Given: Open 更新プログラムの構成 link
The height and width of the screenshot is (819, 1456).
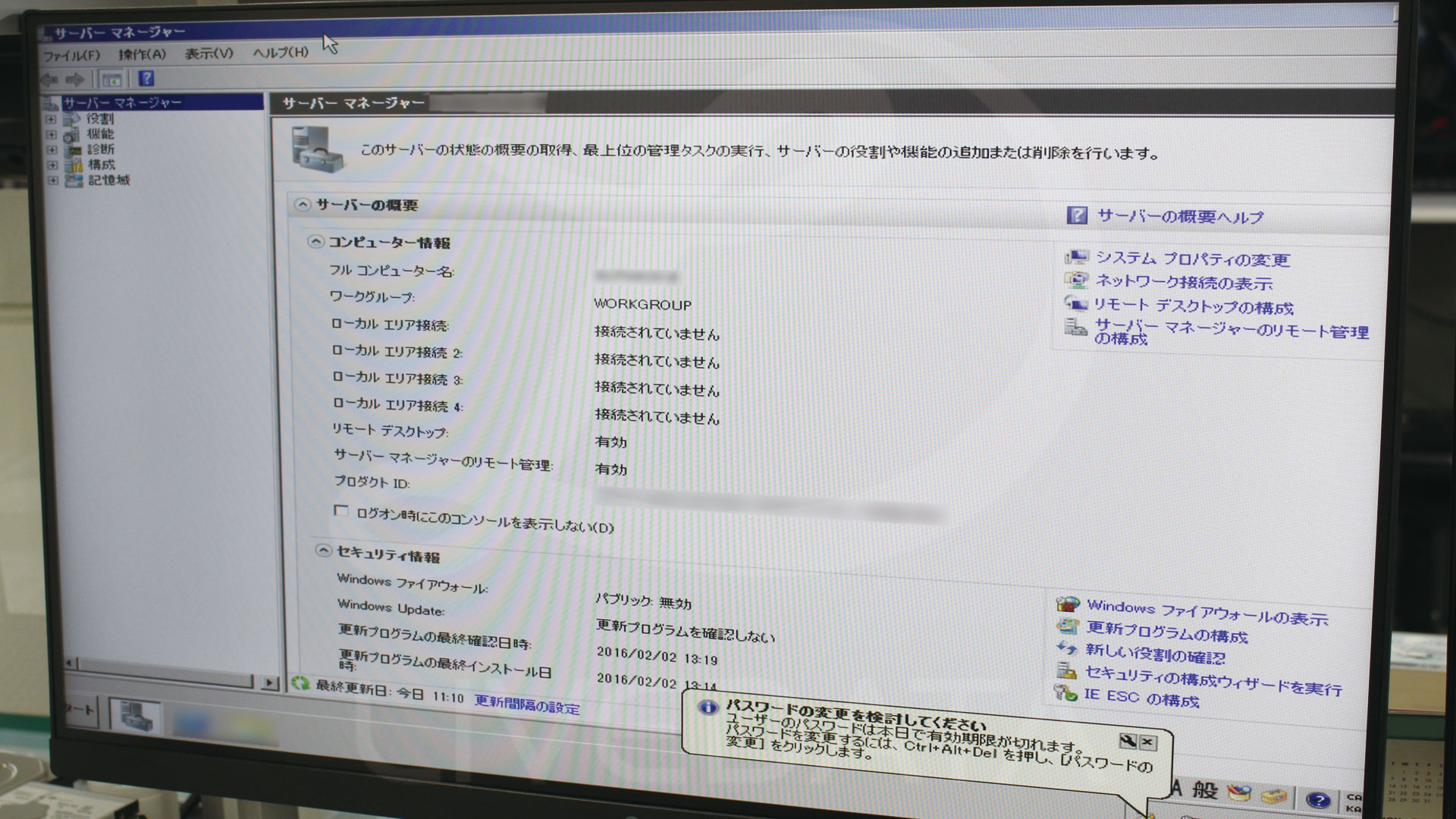Looking at the screenshot, I should click(x=1166, y=632).
